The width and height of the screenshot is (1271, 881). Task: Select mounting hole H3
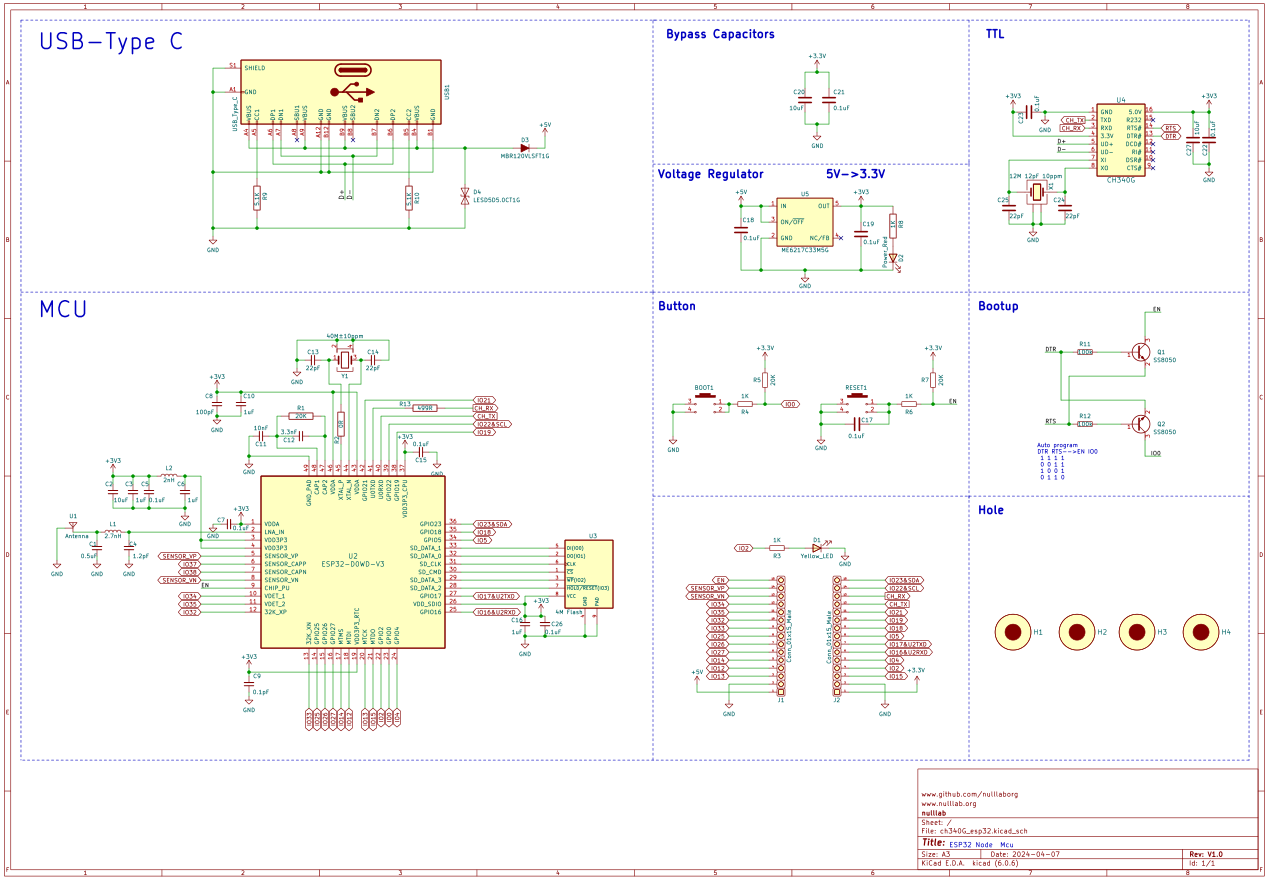(1139, 632)
